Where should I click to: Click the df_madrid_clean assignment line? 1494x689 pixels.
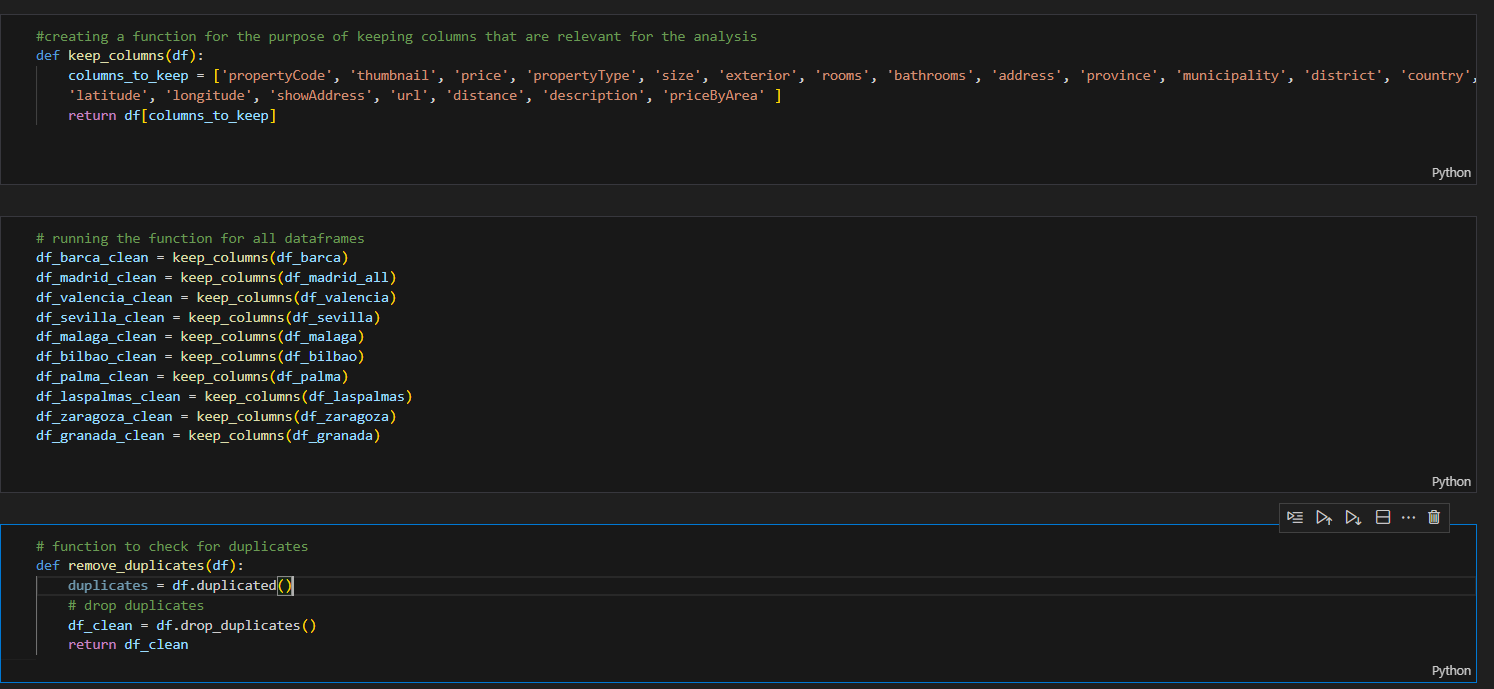tap(216, 278)
